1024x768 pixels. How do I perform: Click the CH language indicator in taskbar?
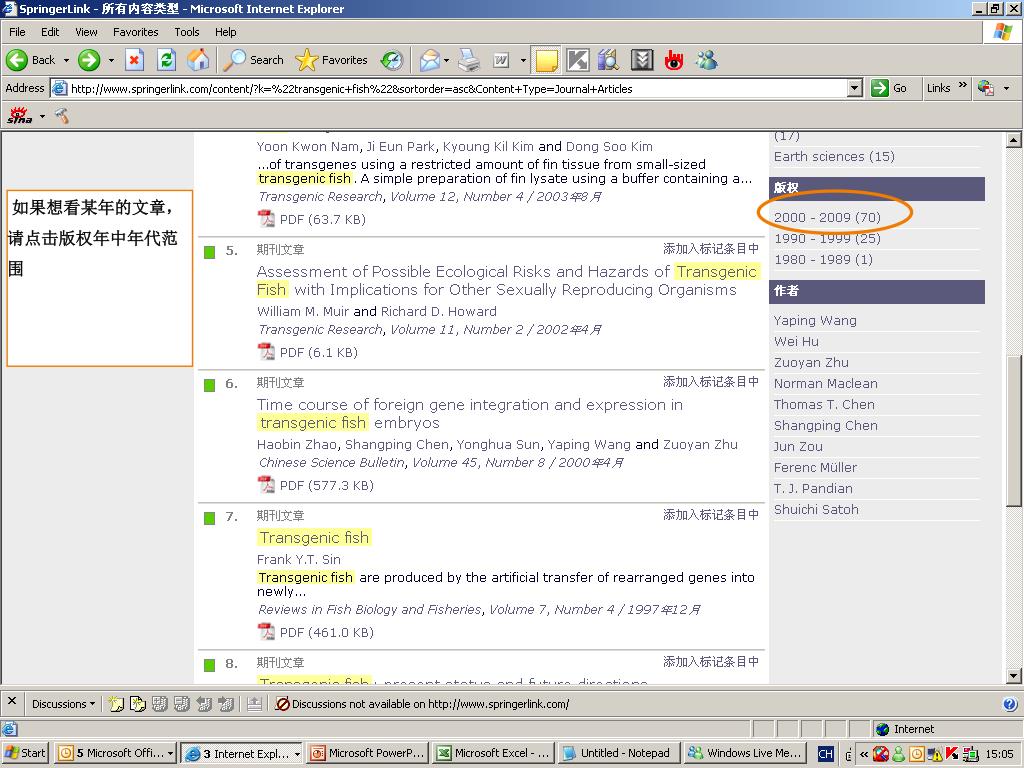[825, 754]
